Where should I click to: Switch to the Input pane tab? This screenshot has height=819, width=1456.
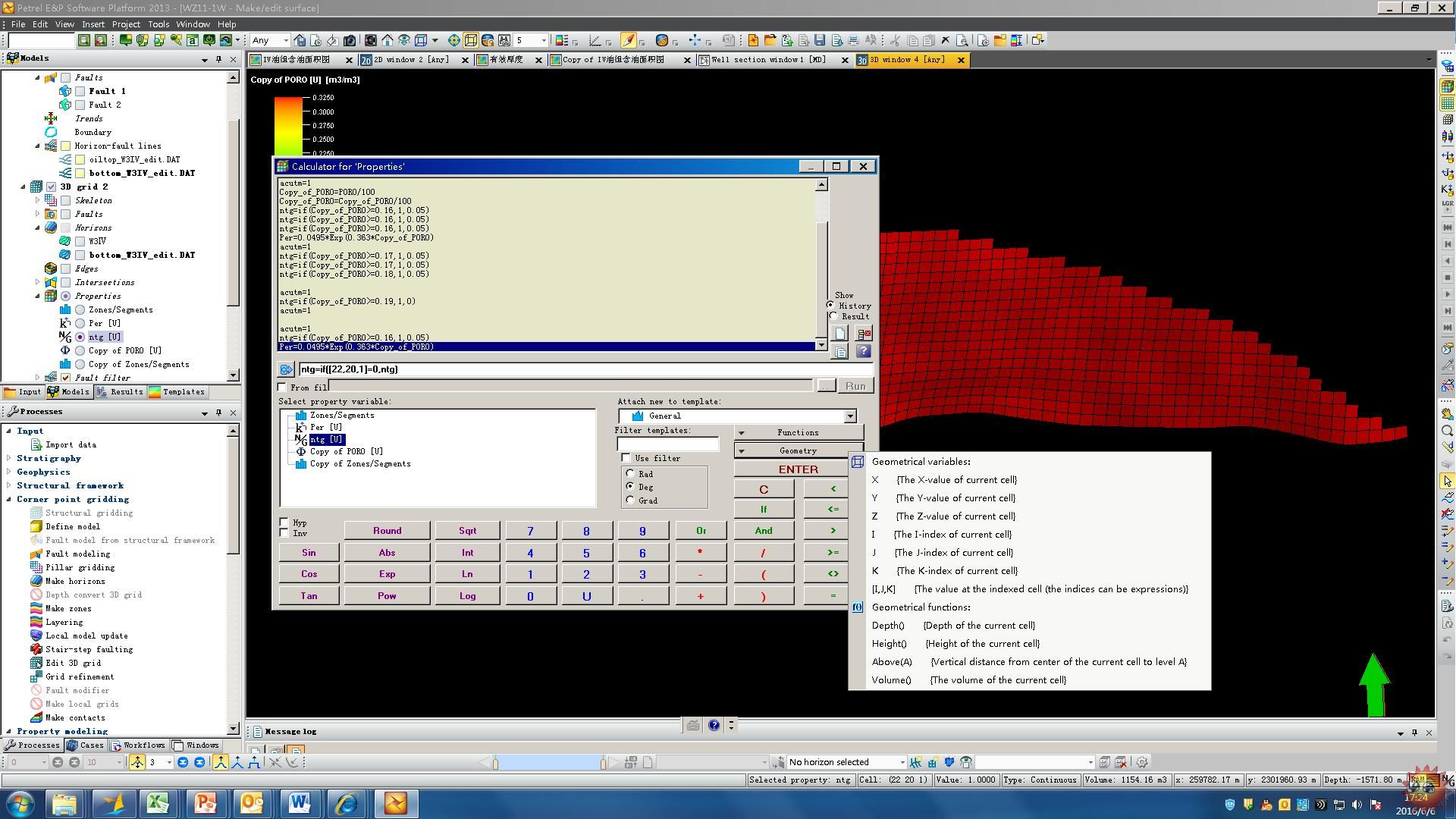coord(23,392)
